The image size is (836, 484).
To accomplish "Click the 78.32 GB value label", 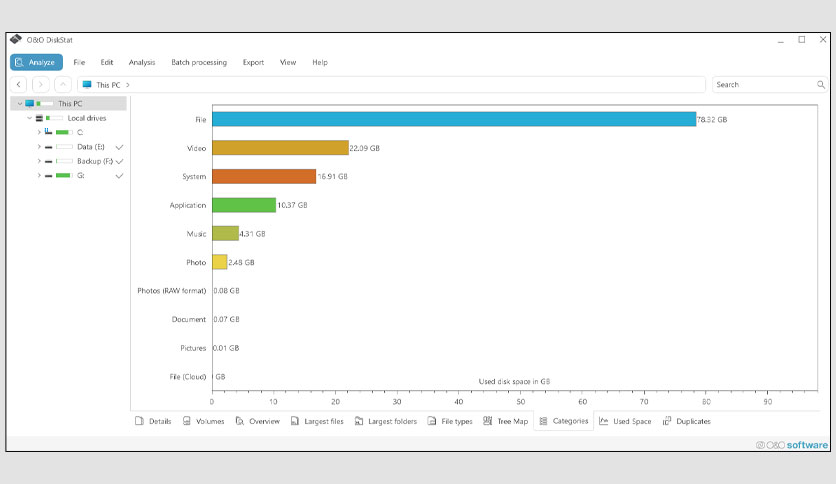I will coord(712,119).
